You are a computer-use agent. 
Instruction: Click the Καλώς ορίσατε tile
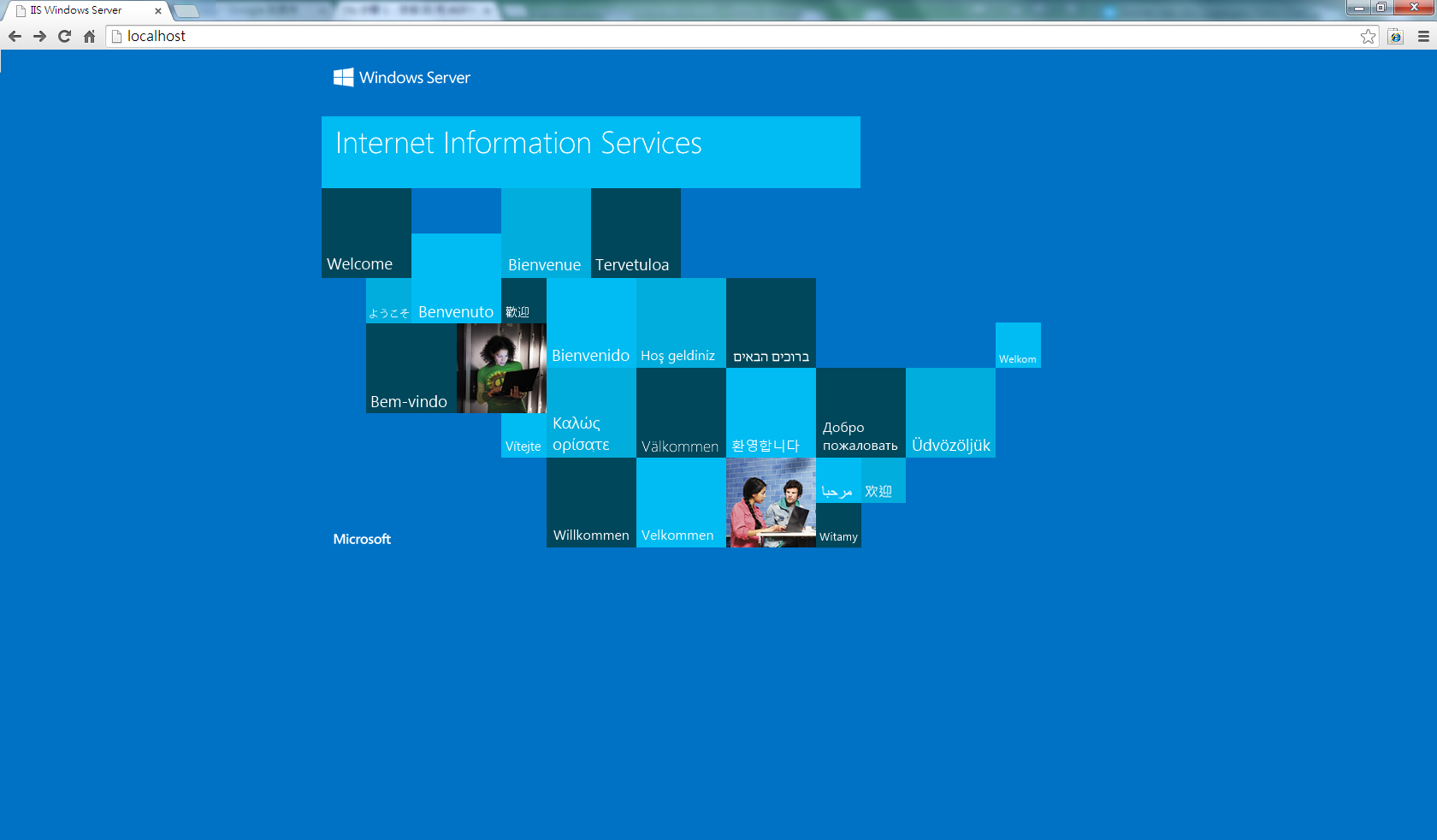[x=591, y=412]
